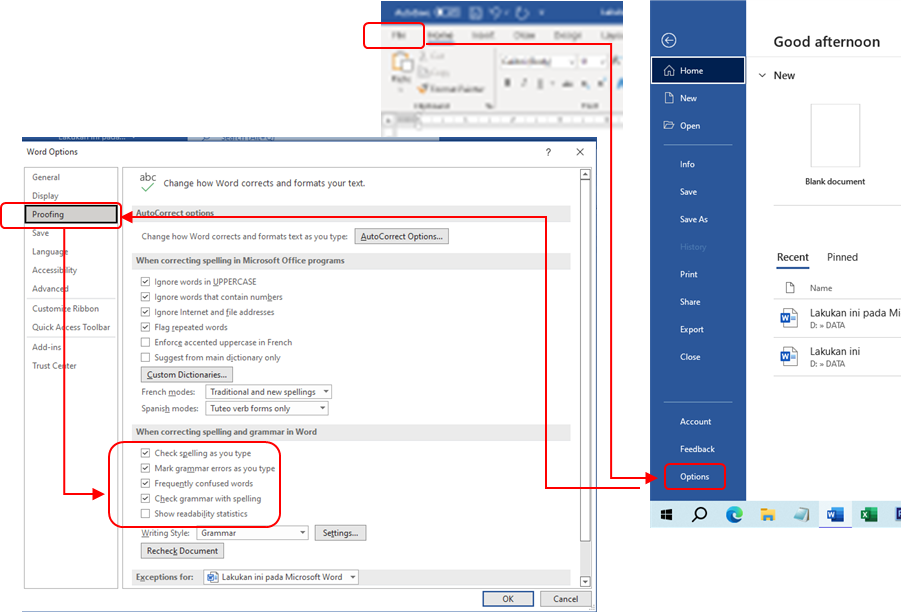
Task: Click the Settings button beside Writing Style
Action: (x=340, y=533)
